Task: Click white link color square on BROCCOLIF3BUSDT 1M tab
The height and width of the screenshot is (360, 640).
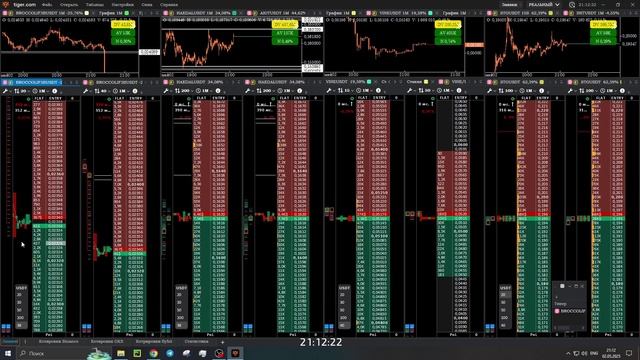Action: pos(87,13)
